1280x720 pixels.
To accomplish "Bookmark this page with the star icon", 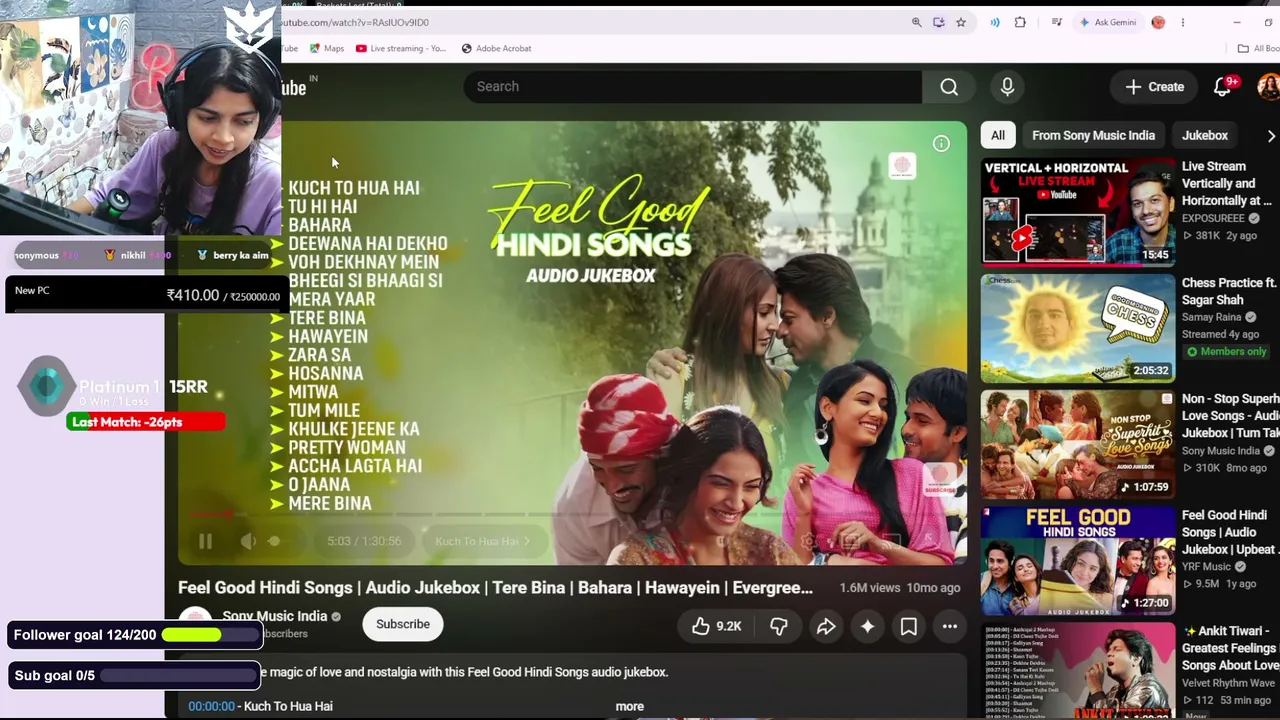I will click(x=961, y=22).
